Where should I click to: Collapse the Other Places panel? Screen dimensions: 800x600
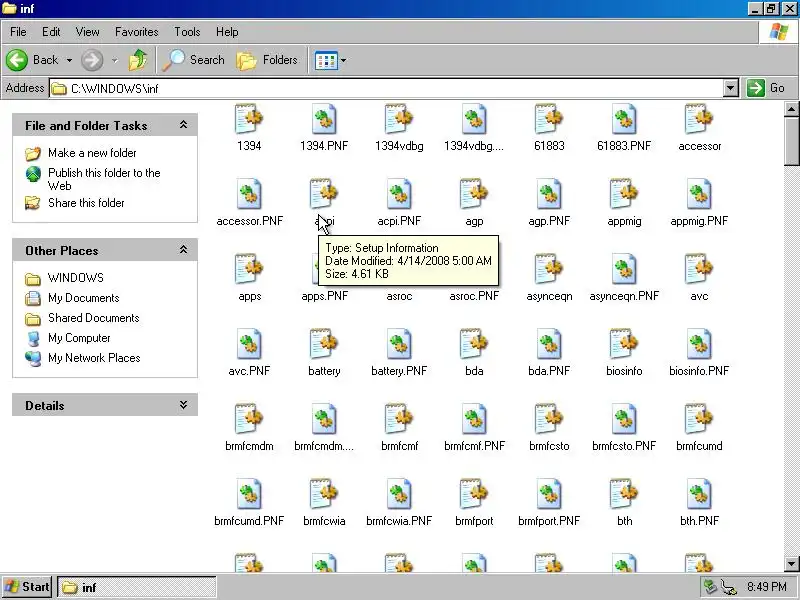pyautogui.click(x=183, y=250)
